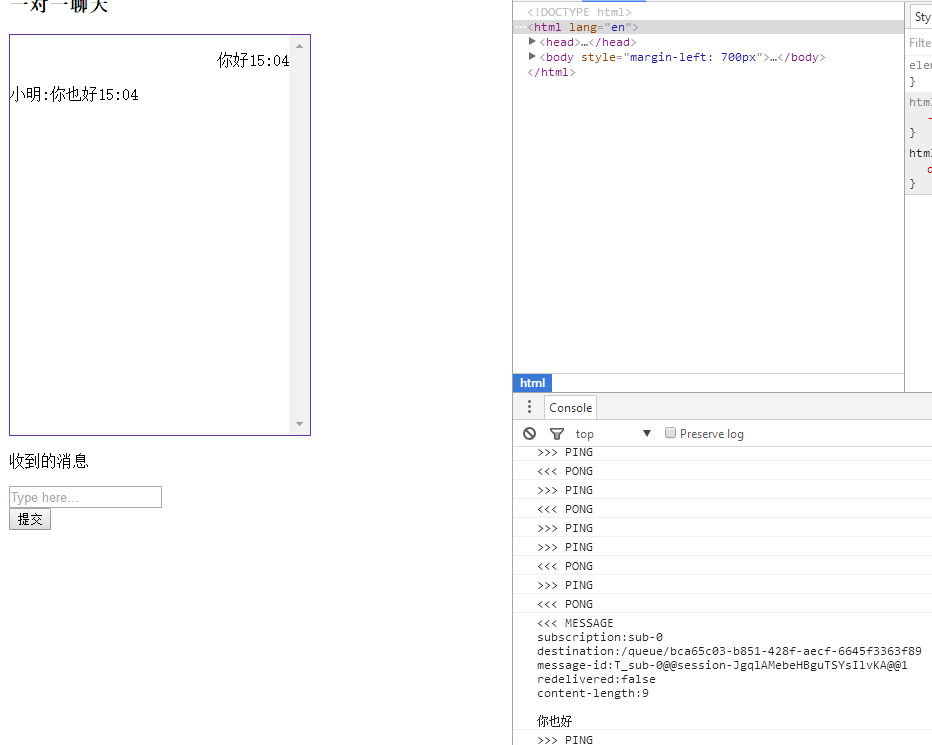Image resolution: width=932 pixels, height=745 pixels.
Task: Chat box scrollbar up arrow
Action: coord(299,46)
